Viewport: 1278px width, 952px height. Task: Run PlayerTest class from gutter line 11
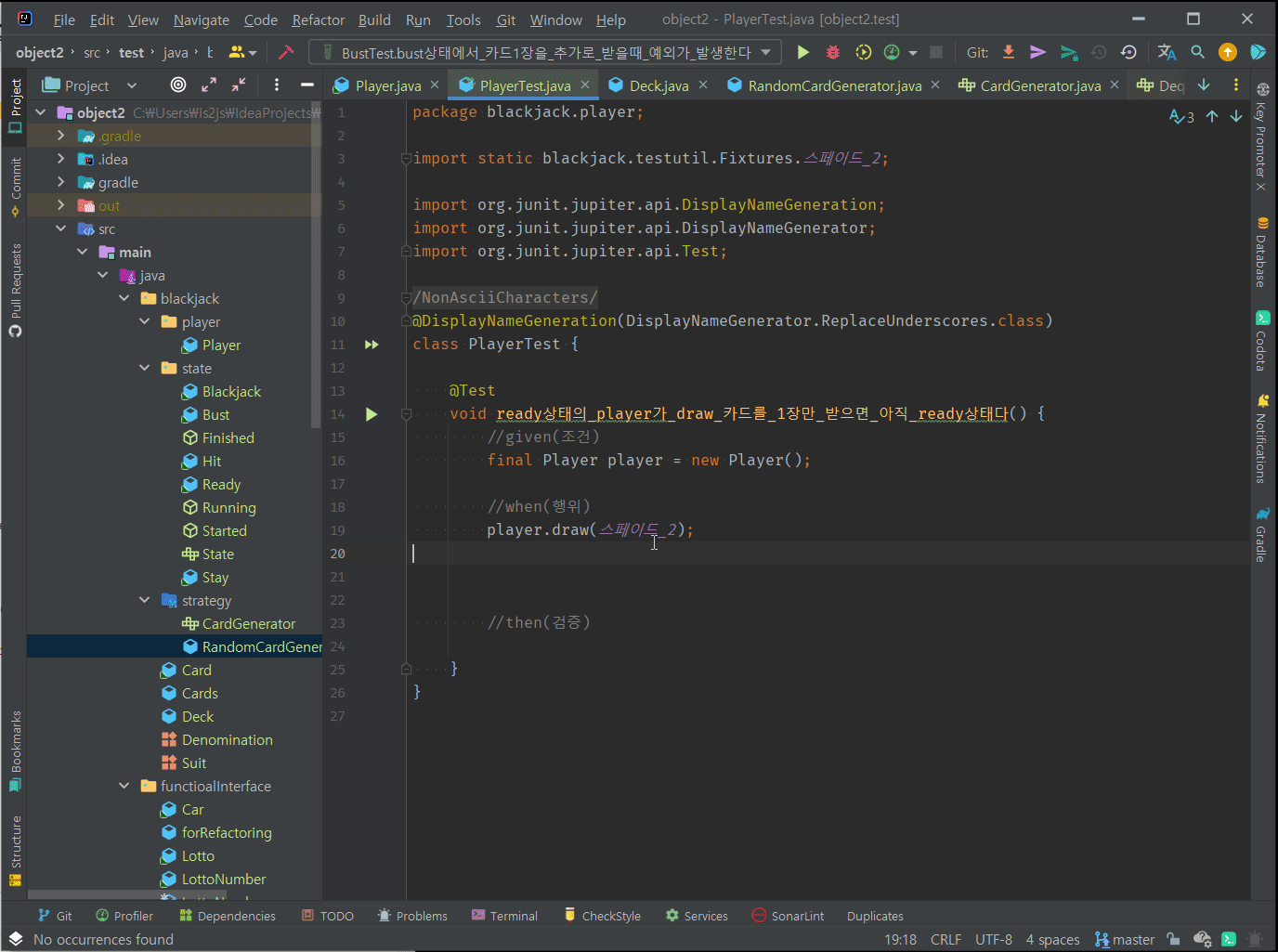[x=372, y=345]
